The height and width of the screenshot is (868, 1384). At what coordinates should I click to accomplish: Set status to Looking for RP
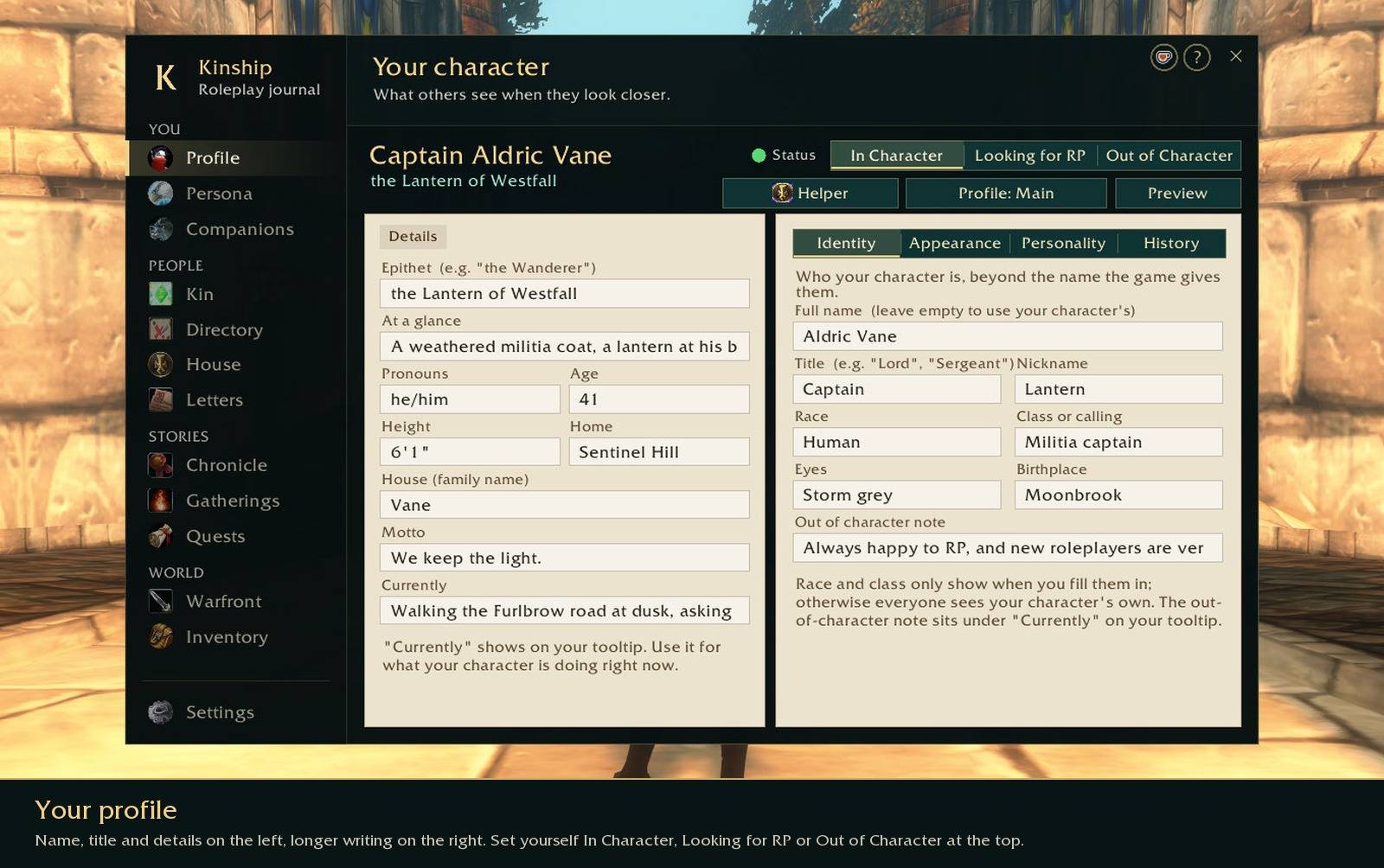pyautogui.click(x=1029, y=156)
